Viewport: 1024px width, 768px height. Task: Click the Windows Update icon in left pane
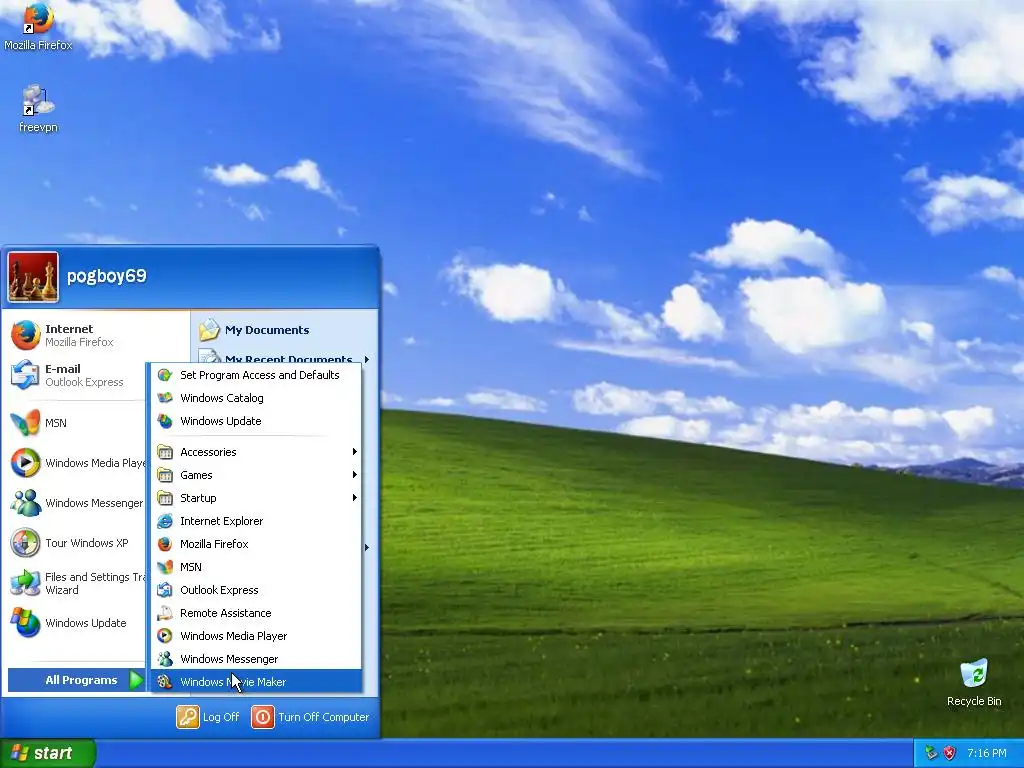point(25,623)
